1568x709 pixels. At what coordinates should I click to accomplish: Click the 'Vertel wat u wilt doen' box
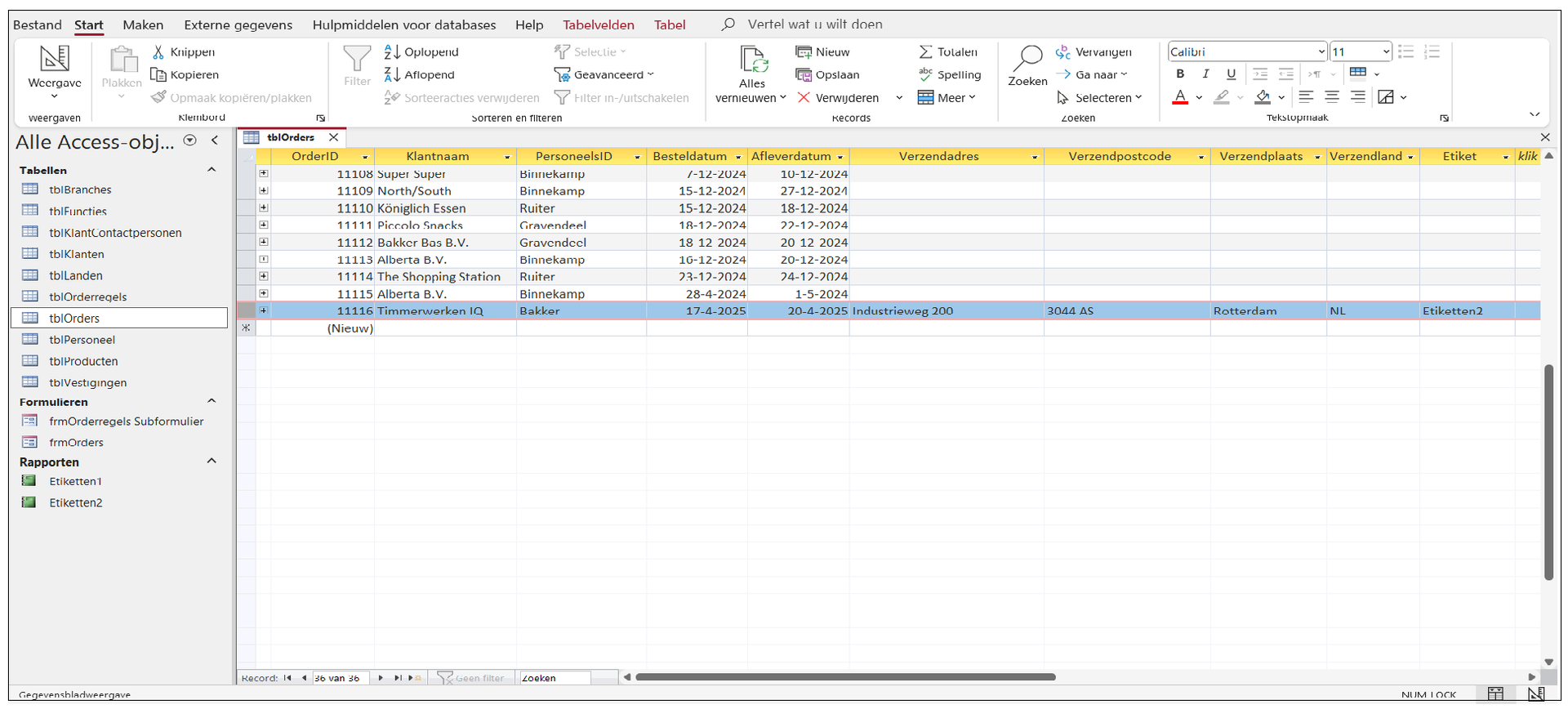815,25
